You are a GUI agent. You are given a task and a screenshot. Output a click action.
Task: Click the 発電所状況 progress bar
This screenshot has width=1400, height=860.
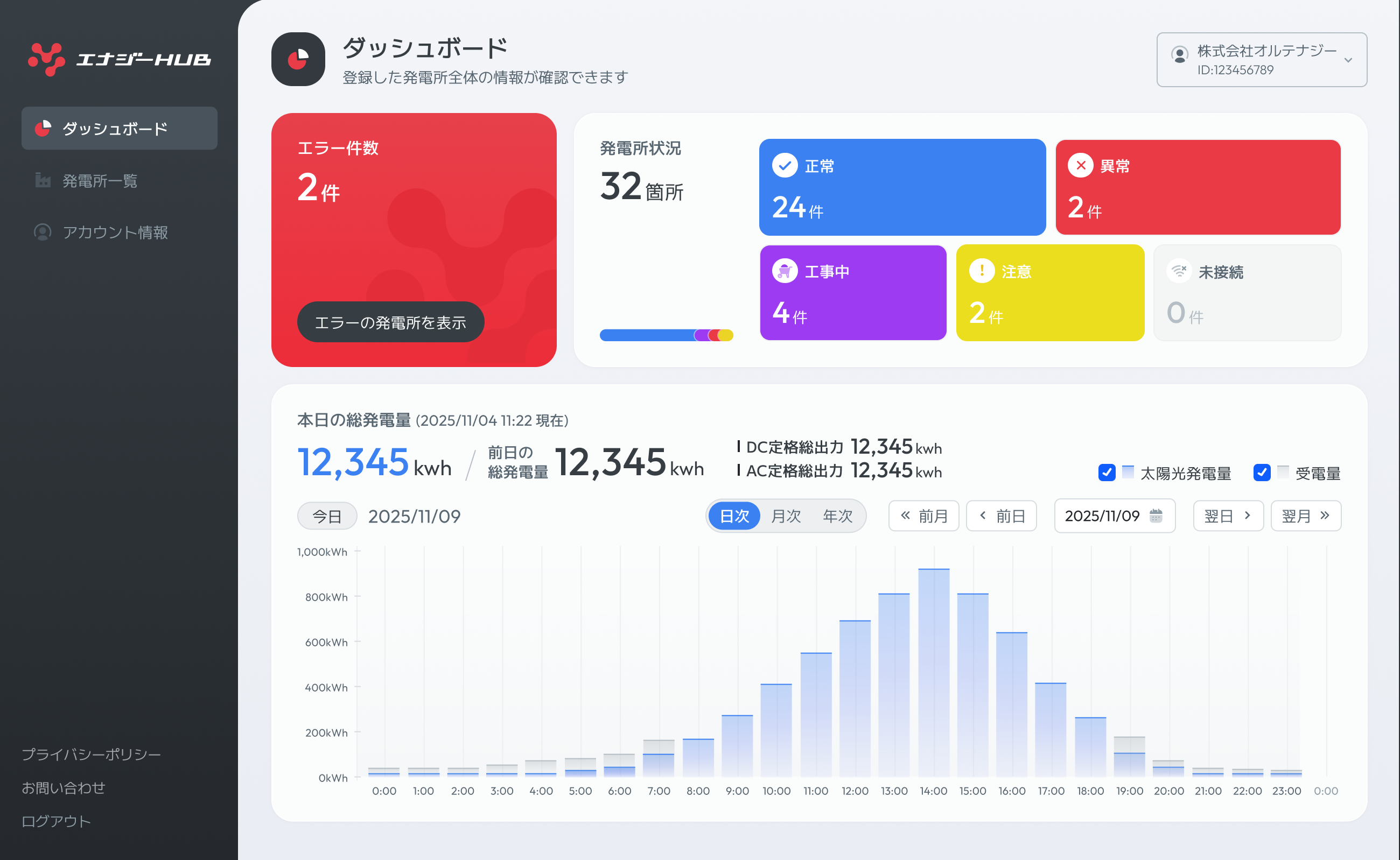pos(666,335)
